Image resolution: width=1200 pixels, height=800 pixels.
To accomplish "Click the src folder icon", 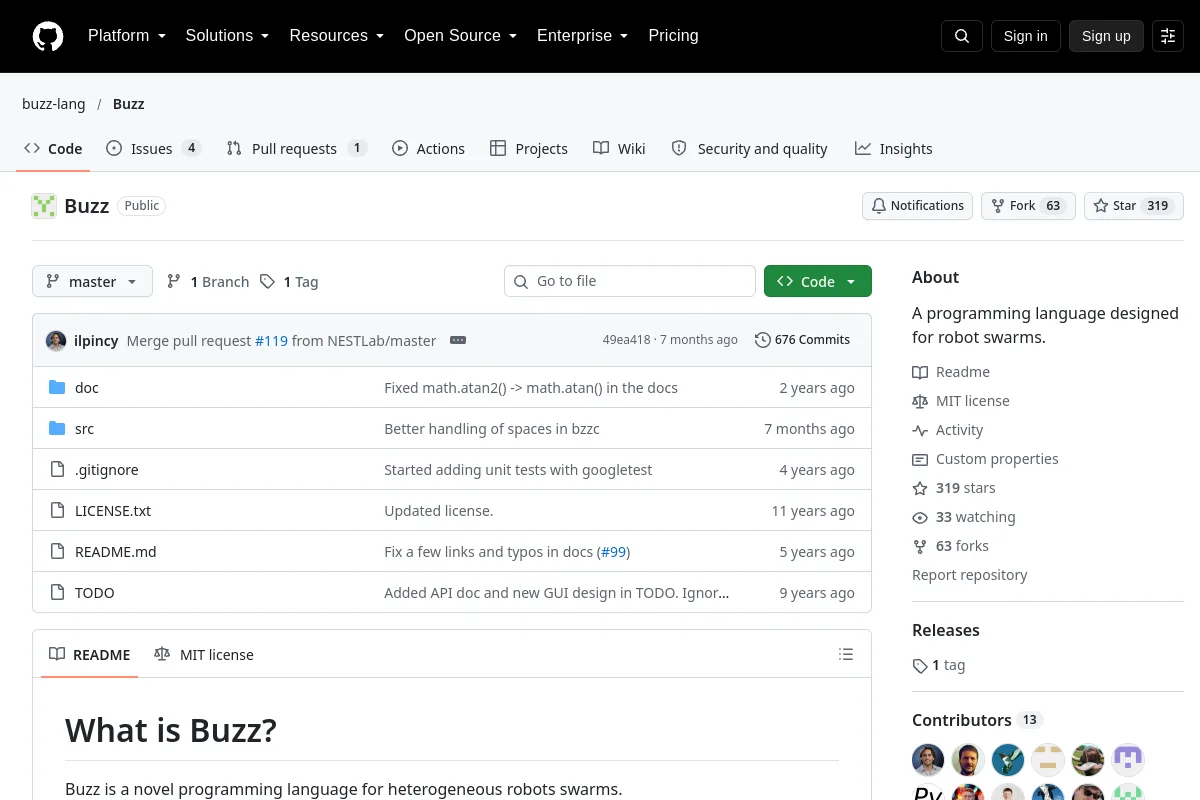I will coord(57,429).
